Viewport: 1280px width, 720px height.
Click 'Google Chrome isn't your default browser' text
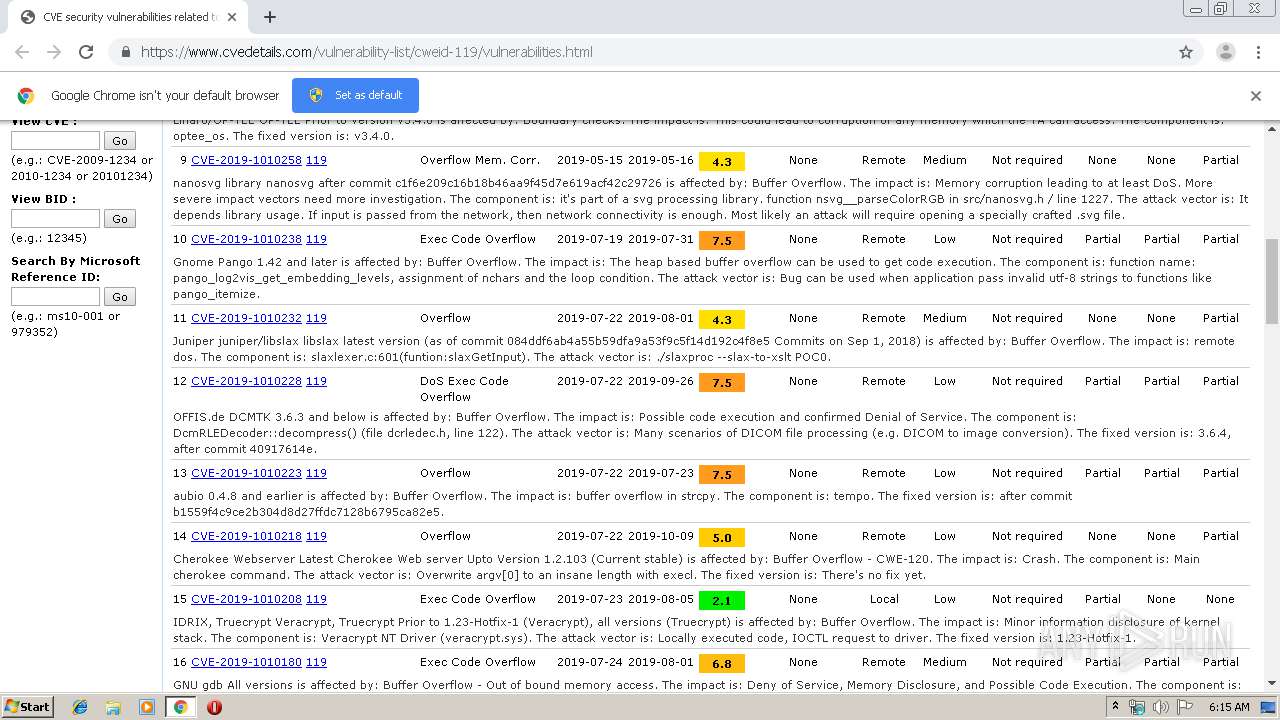pos(165,96)
